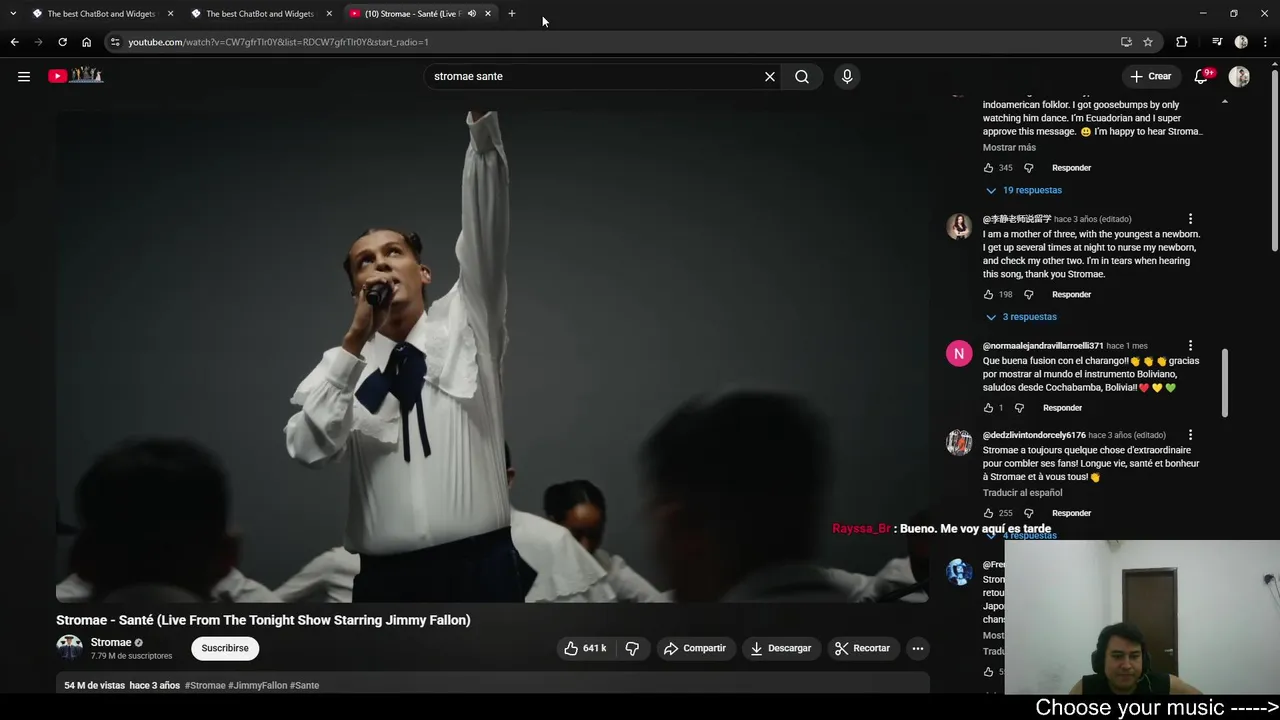Viewport: 1280px width, 720px height.
Task: Open @dedzlivintondorcely6176 profile link
Action: point(1034,435)
